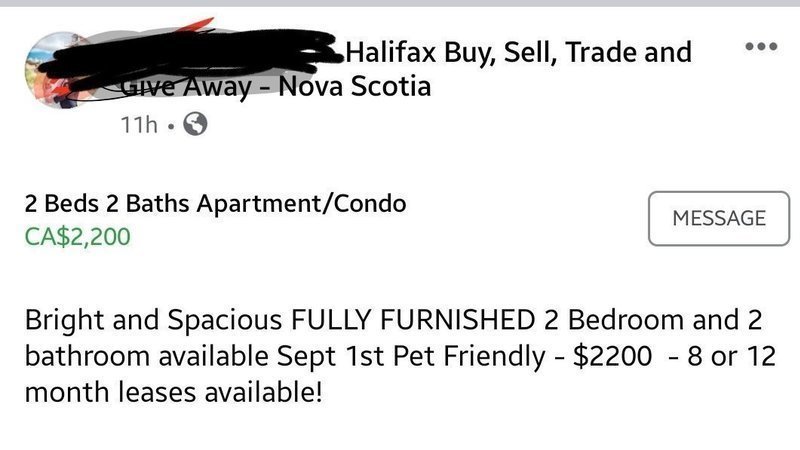Click the $2200 amount in the description

612,356
